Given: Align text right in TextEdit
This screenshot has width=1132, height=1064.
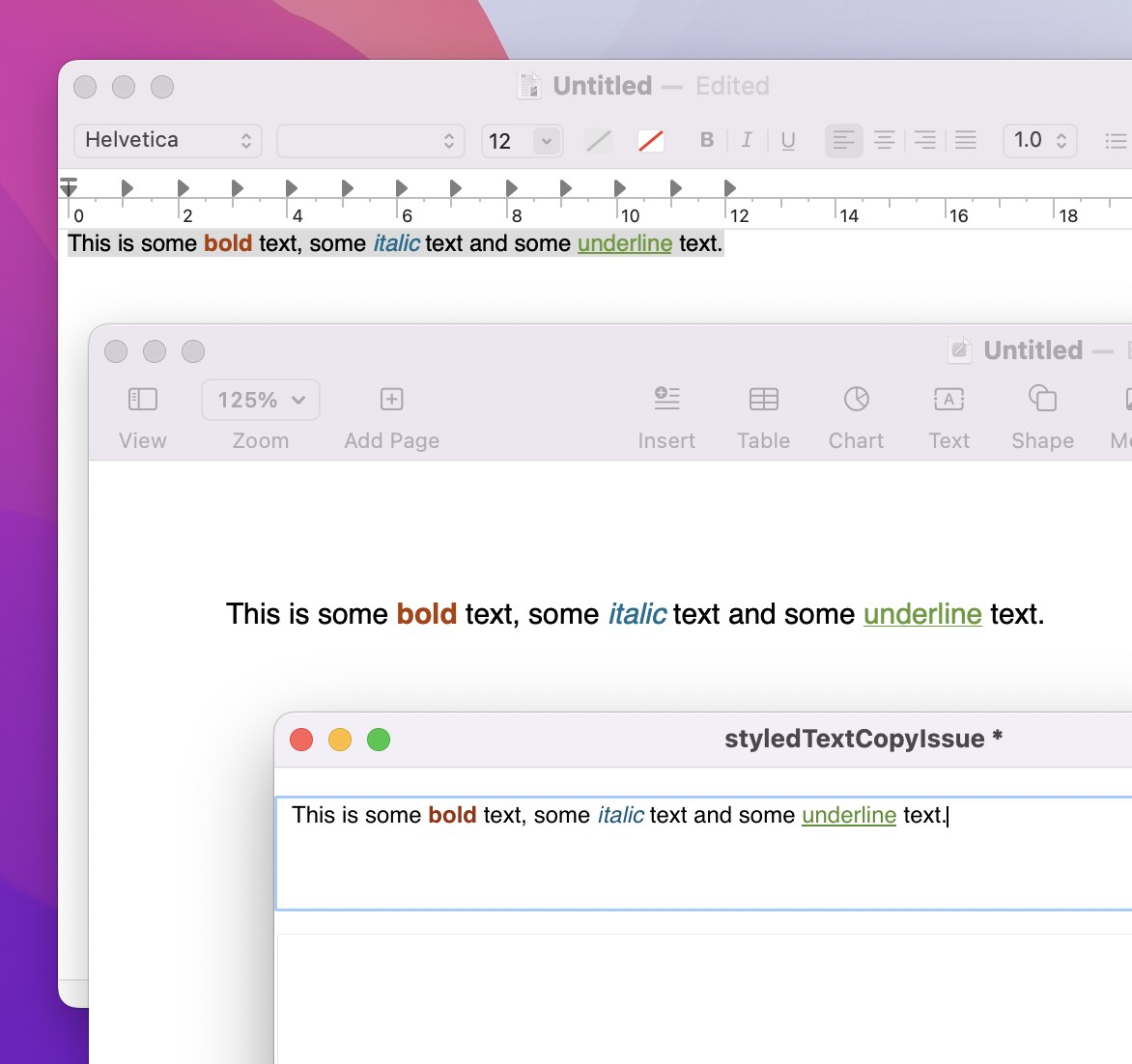Looking at the screenshot, I should (924, 141).
